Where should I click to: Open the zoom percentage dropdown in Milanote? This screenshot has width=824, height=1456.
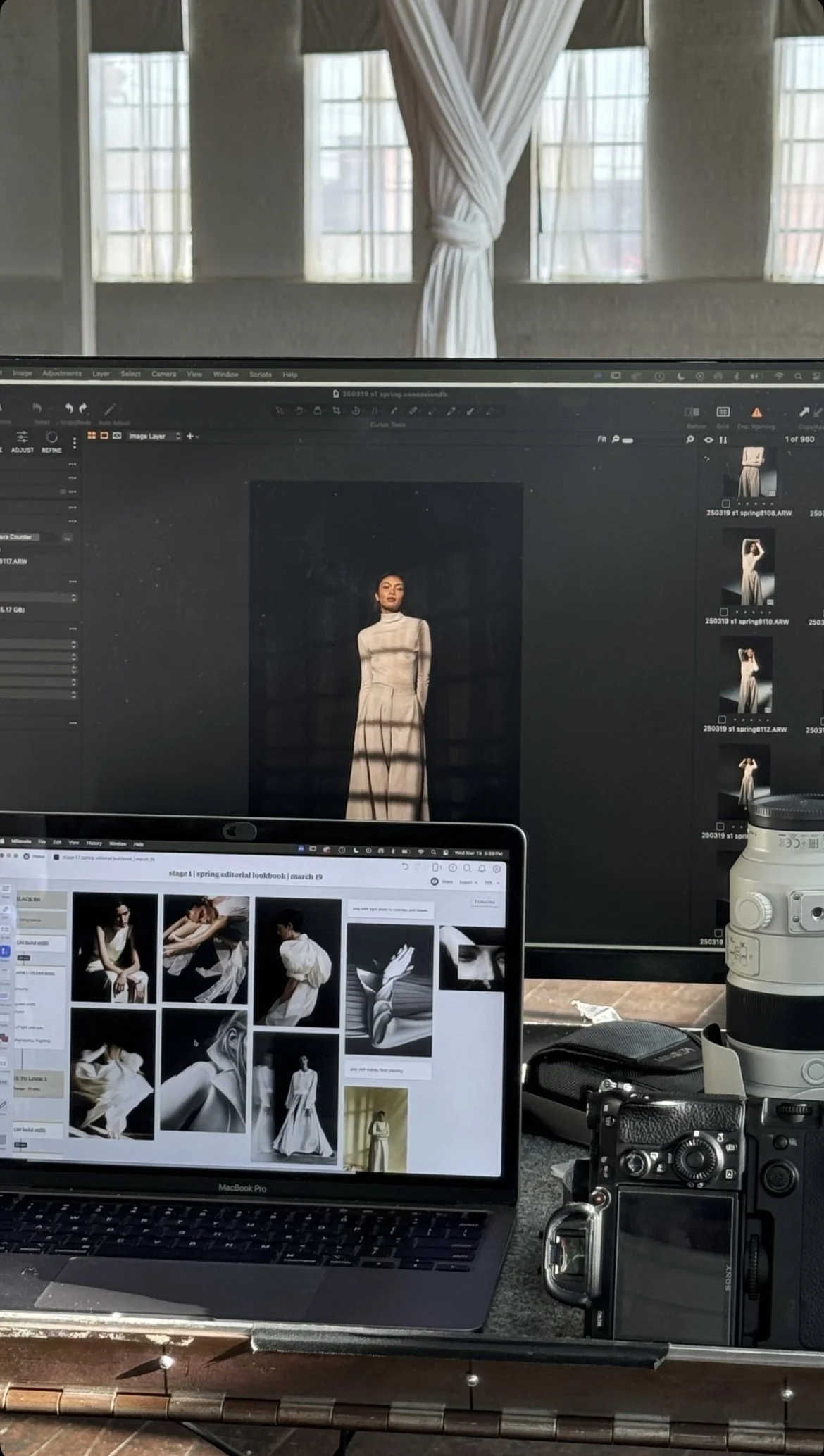point(492,882)
